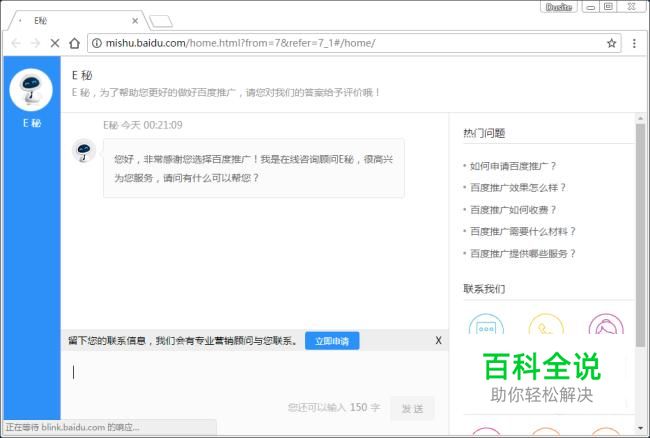This screenshot has width=650, height=438.
Task: Stop page loading with the X button
Action: click(55, 43)
